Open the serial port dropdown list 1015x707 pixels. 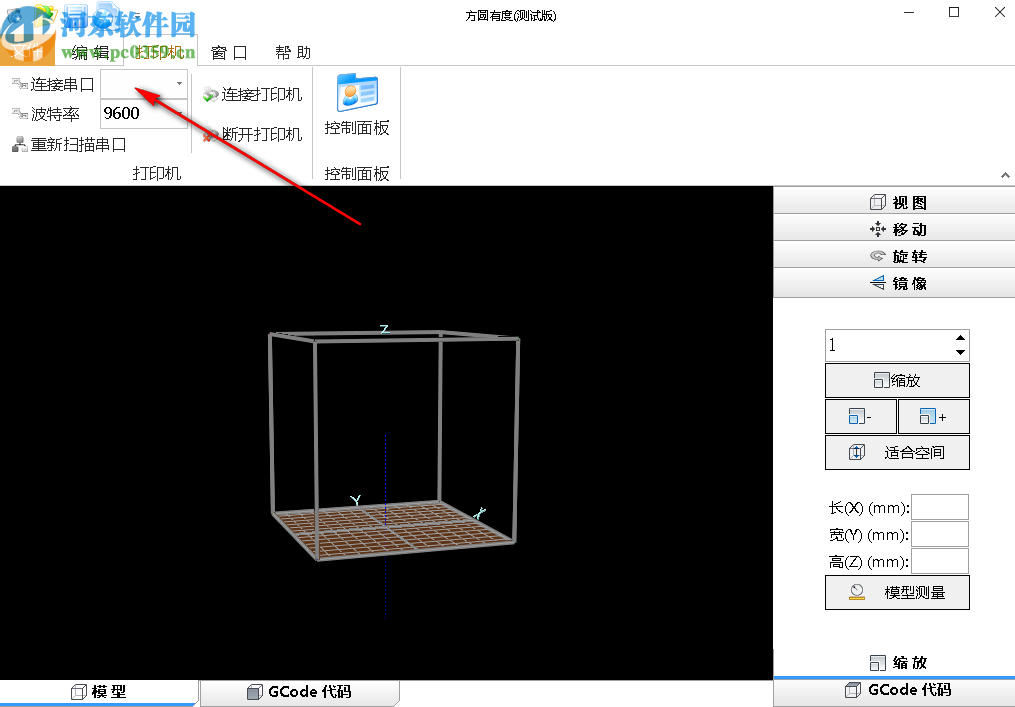pyautogui.click(x=178, y=84)
